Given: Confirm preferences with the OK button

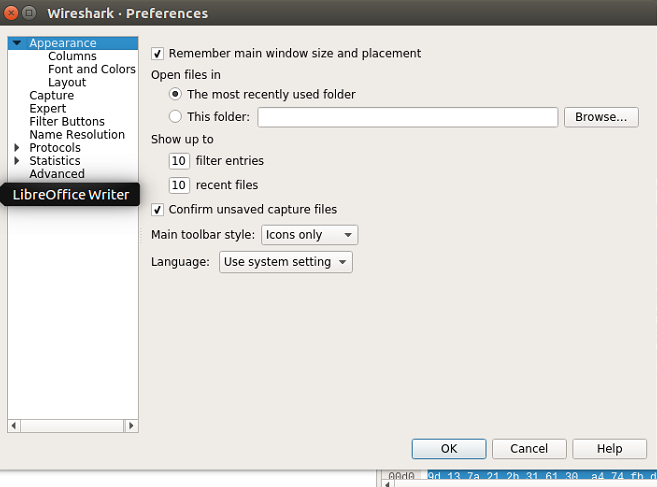Looking at the screenshot, I should click(x=449, y=449).
